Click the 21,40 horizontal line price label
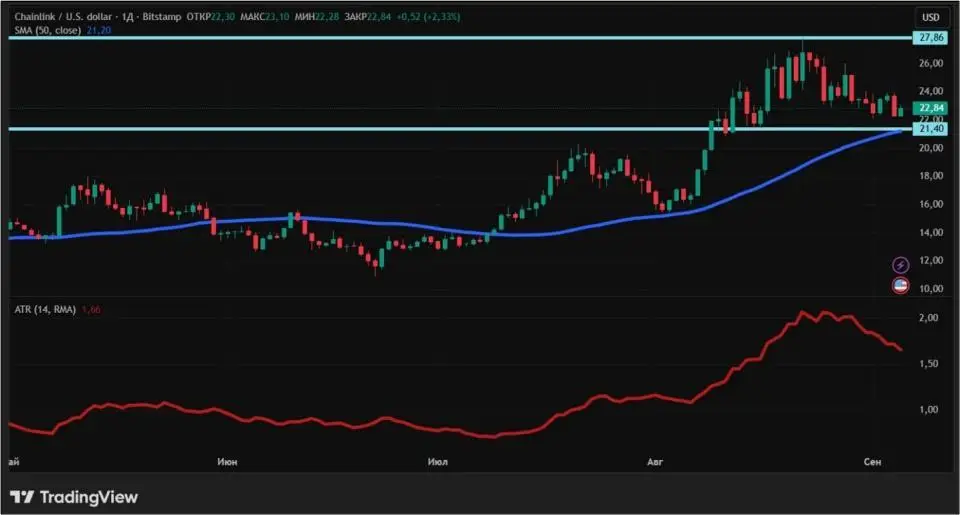Viewport: 960px width, 515px height. point(930,130)
